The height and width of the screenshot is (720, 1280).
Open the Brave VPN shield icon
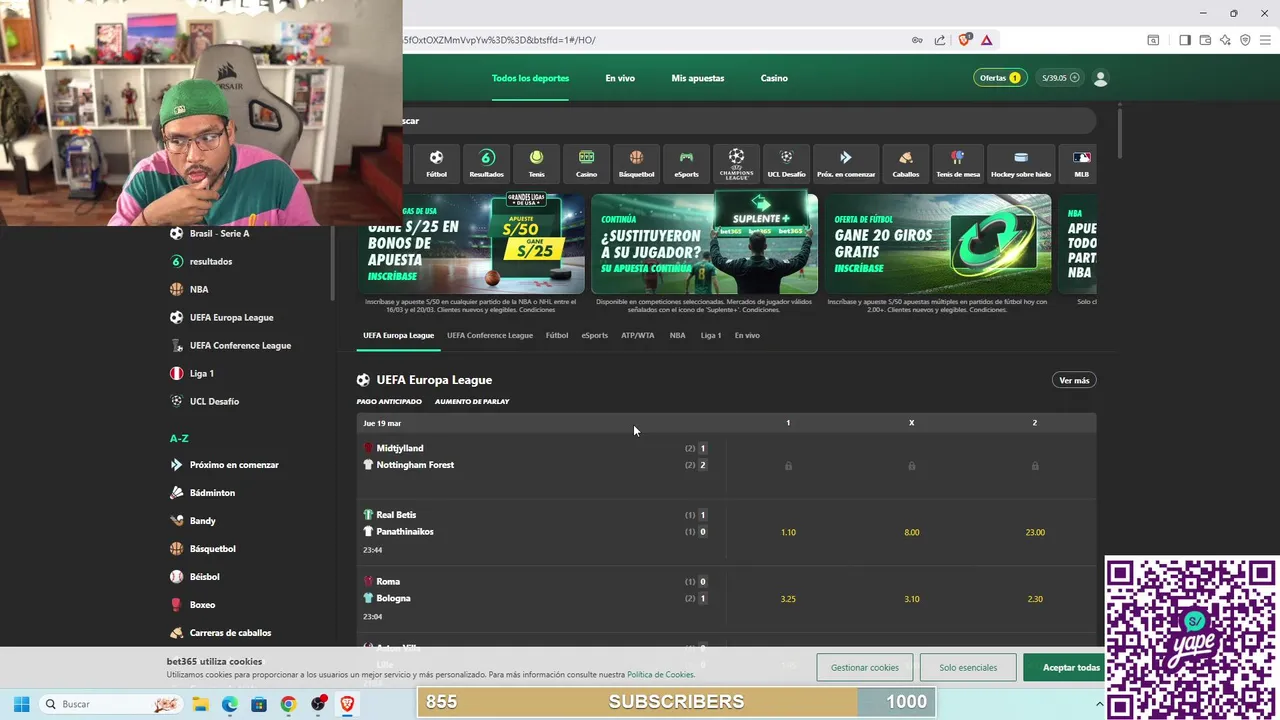pyautogui.click(x=1245, y=40)
